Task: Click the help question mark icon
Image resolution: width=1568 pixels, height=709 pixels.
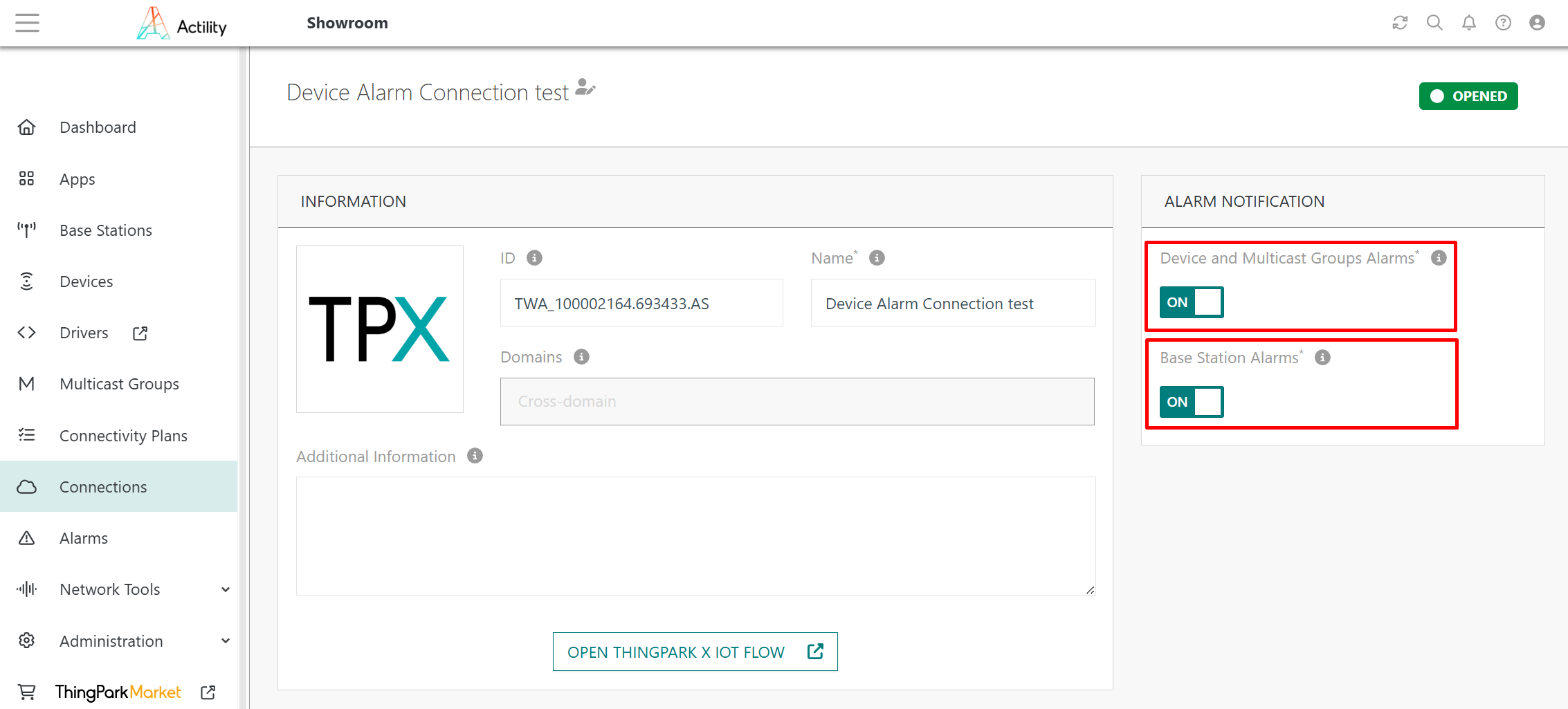Action: pyautogui.click(x=1503, y=23)
